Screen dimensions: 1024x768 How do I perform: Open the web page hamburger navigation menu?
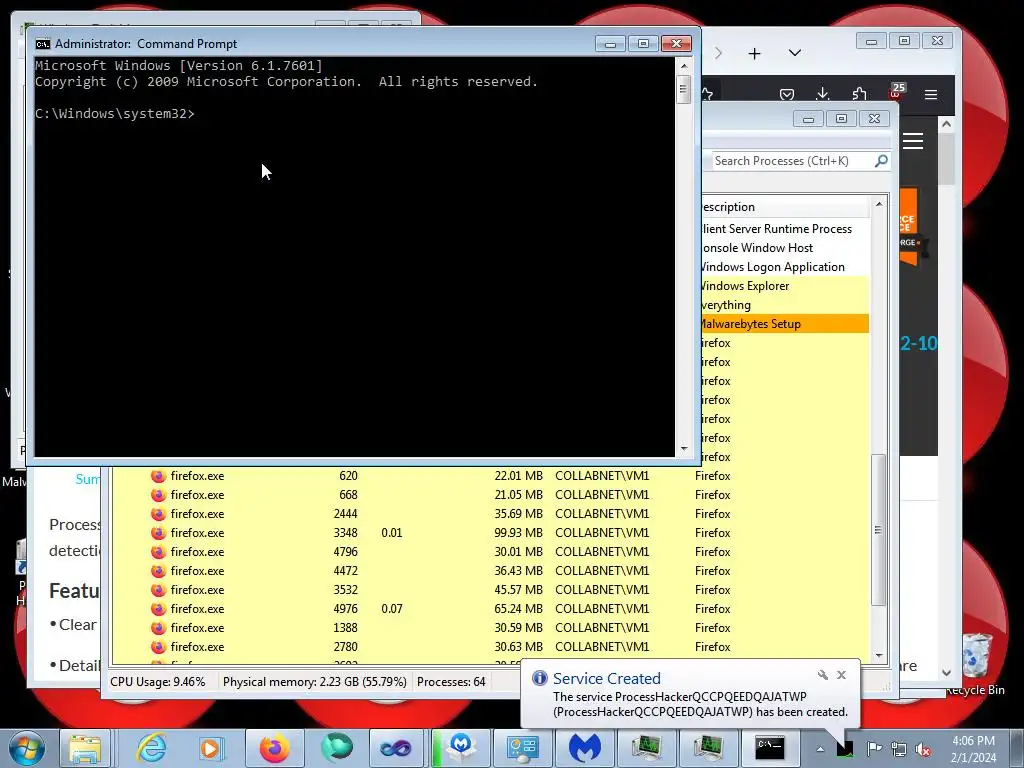(x=913, y=141)
